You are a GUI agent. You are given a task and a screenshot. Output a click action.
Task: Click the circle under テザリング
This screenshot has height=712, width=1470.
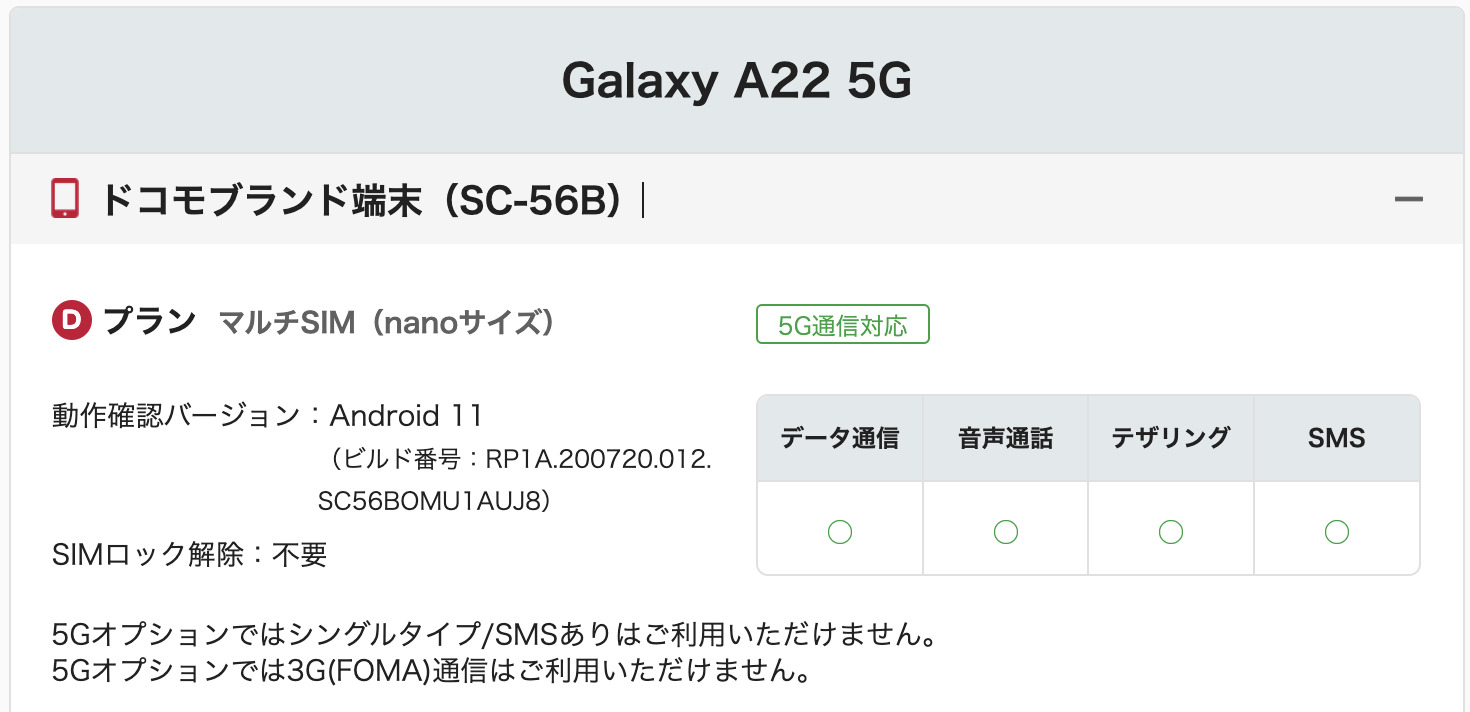pos(1170,532)
